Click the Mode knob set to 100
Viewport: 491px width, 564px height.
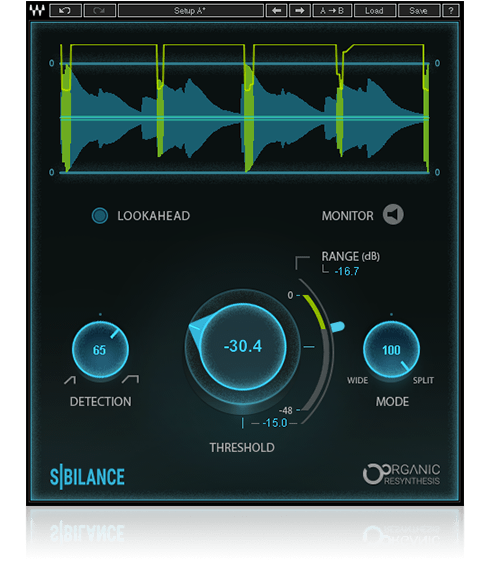coord(391,349)
